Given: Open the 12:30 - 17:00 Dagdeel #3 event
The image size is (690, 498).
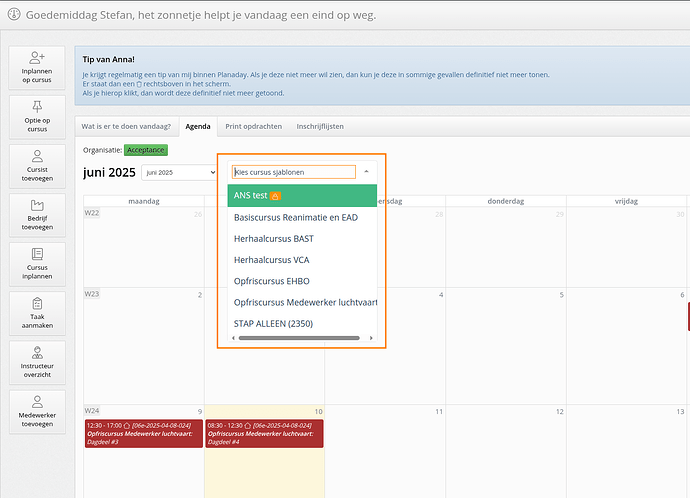Looking at the screenshot, I should click(144, 434).
